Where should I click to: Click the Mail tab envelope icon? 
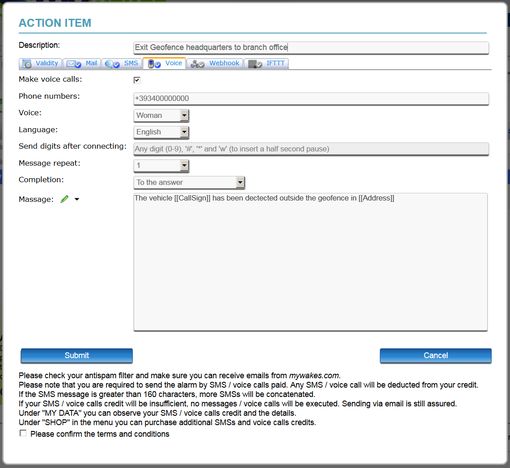[x=73, y=64]
